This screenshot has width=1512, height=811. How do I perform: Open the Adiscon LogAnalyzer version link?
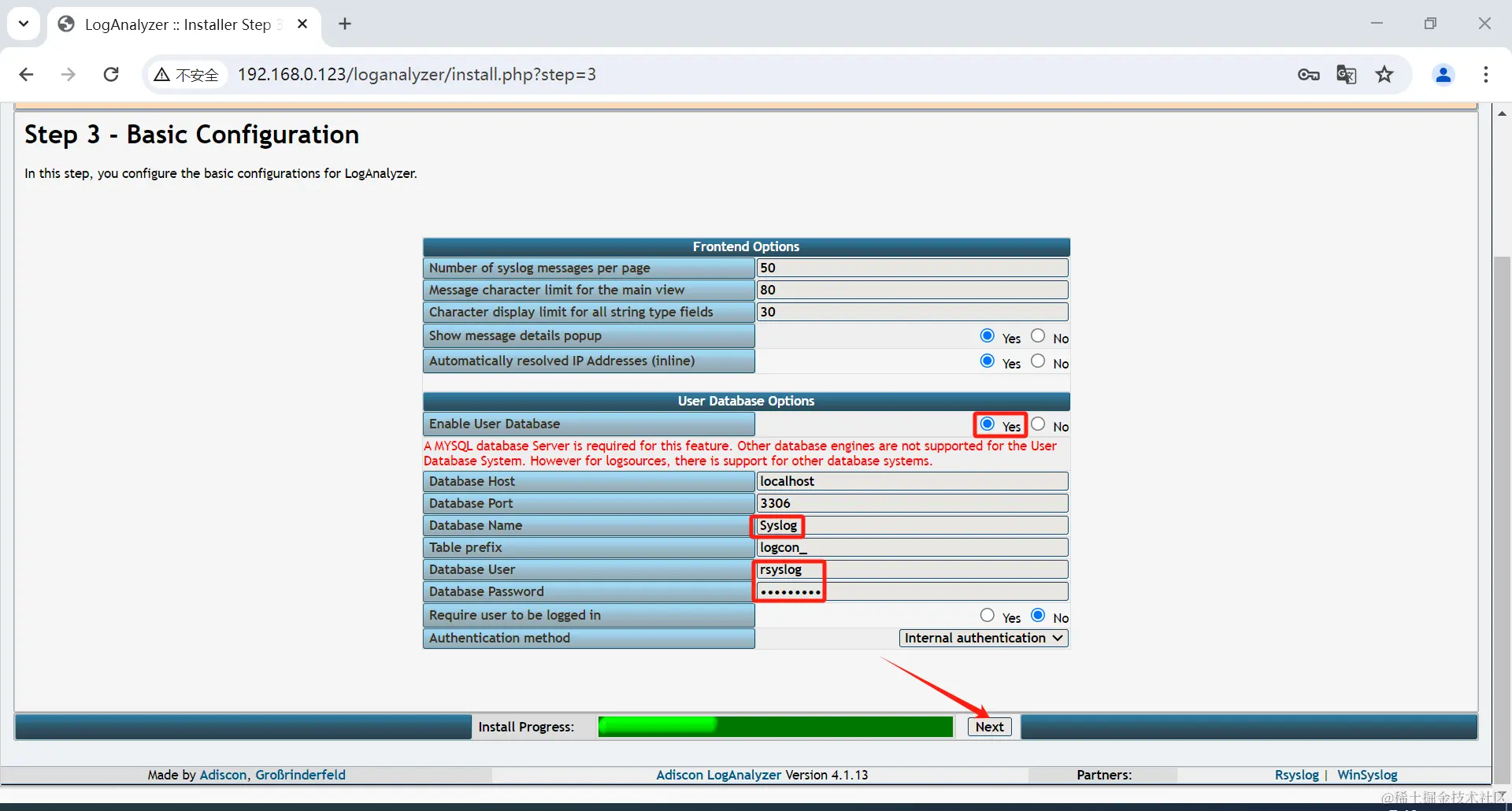click(x=718, y=775)
